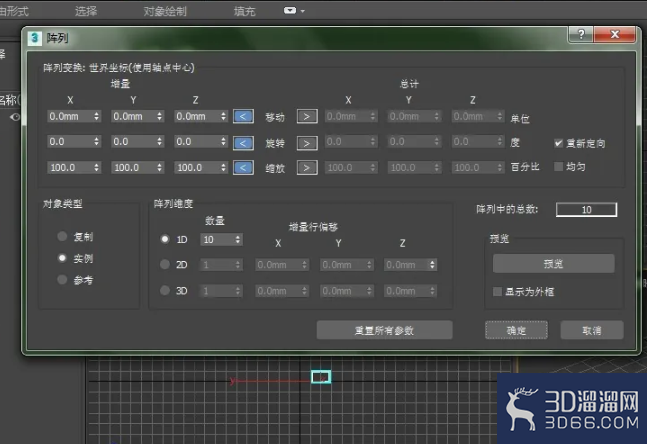Click the incremental Rotate X spinner arrows

click(x=97, y=142)
